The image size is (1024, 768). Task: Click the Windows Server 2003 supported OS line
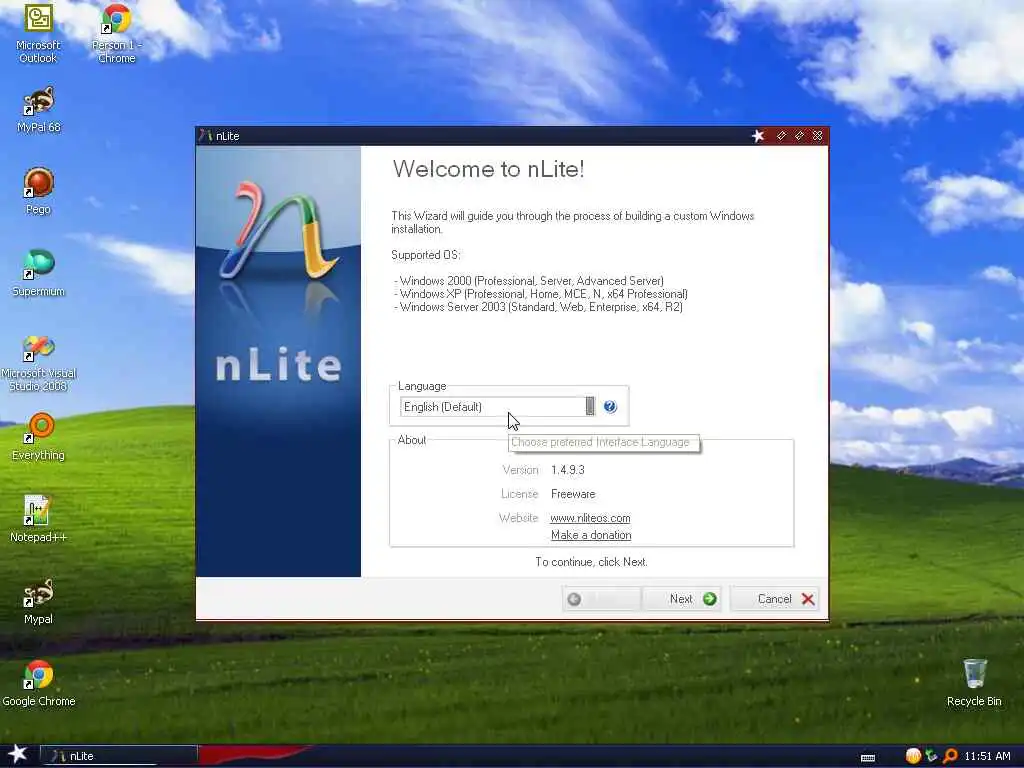pos(538,307)
